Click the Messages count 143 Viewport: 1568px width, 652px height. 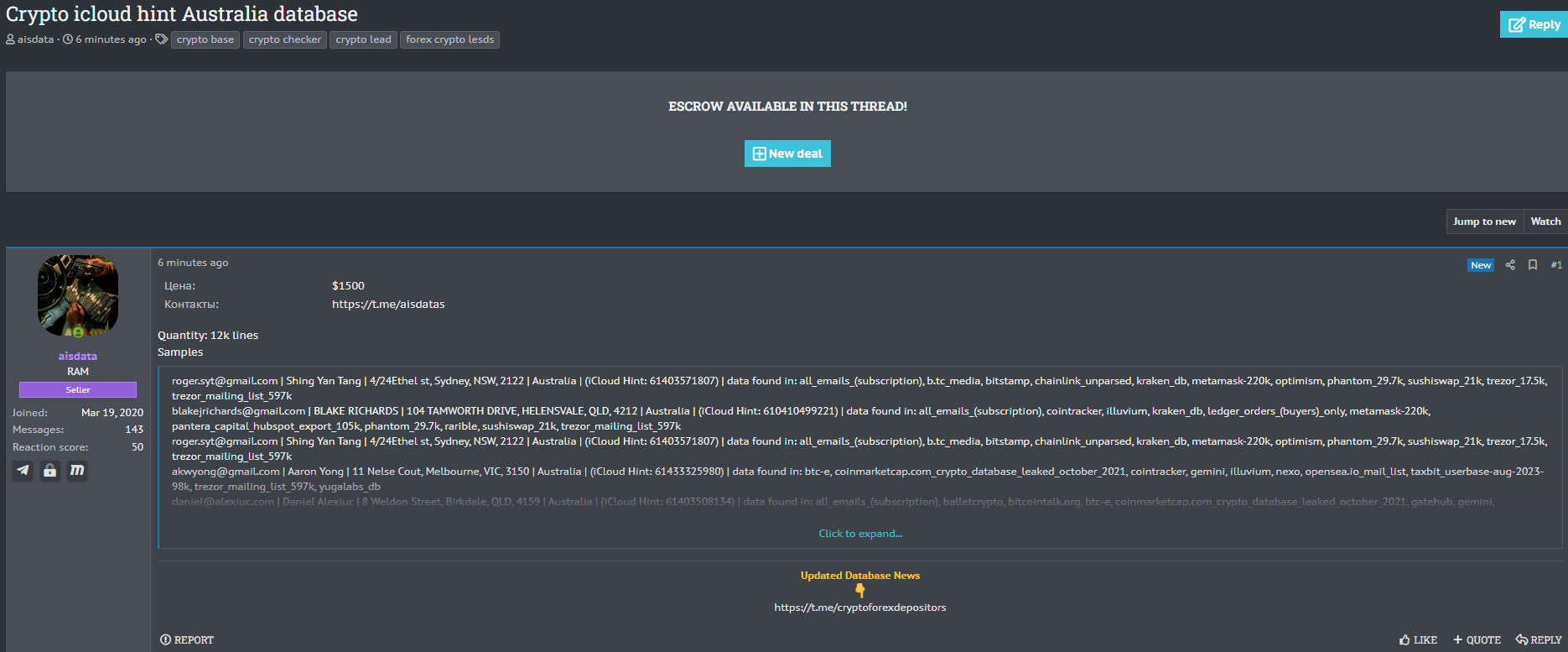coord(134,430)
